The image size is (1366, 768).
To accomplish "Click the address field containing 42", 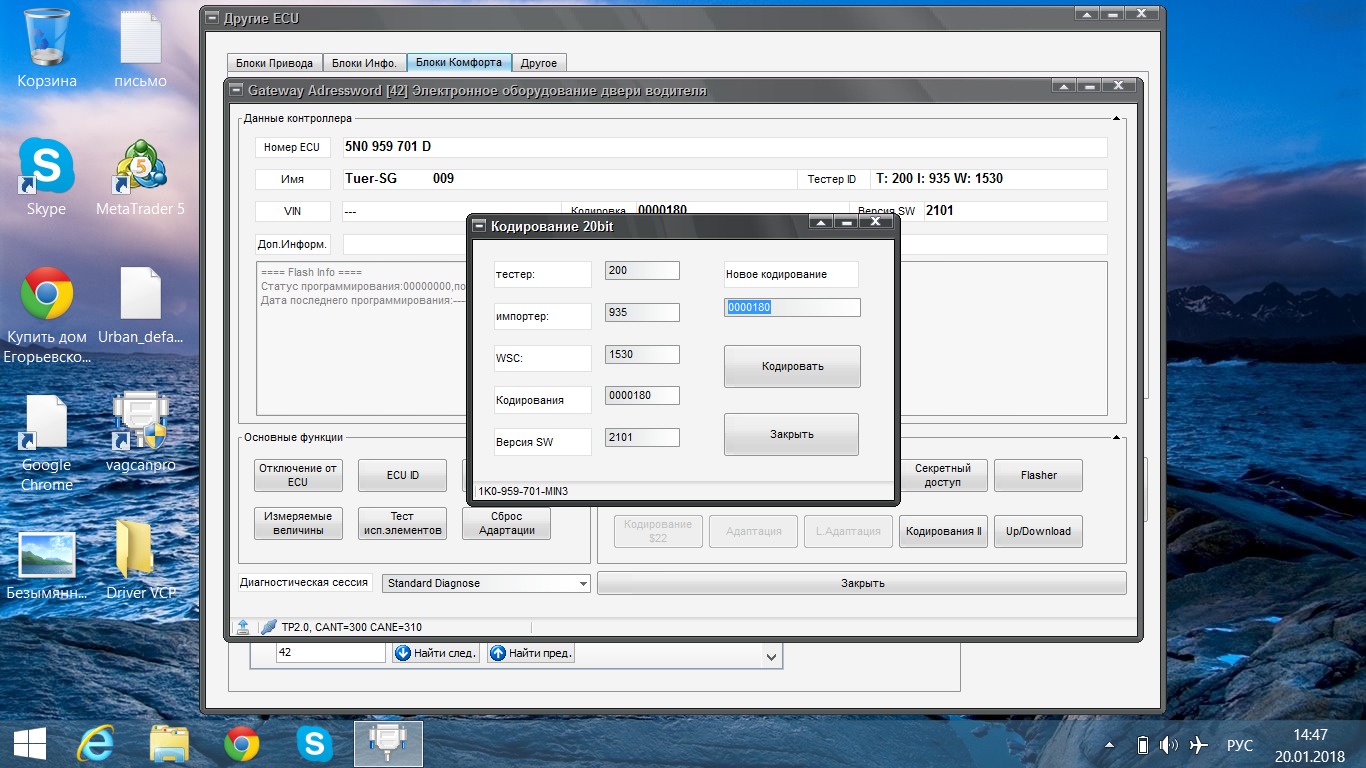I will click(x=330, y=652).
